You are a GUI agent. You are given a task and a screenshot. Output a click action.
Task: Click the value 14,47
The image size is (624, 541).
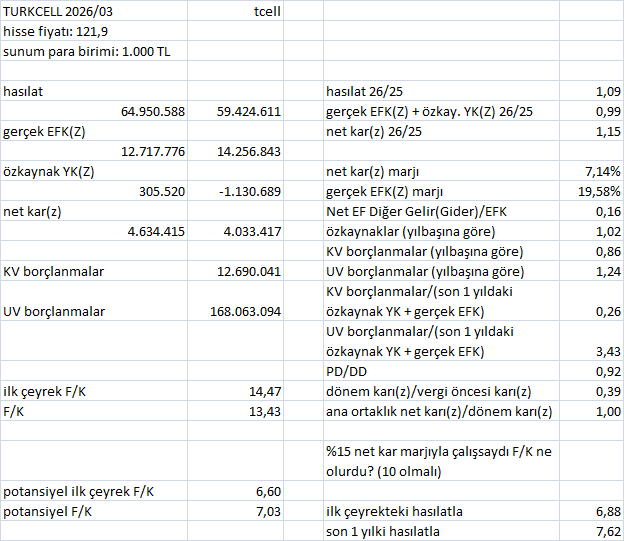235,391
